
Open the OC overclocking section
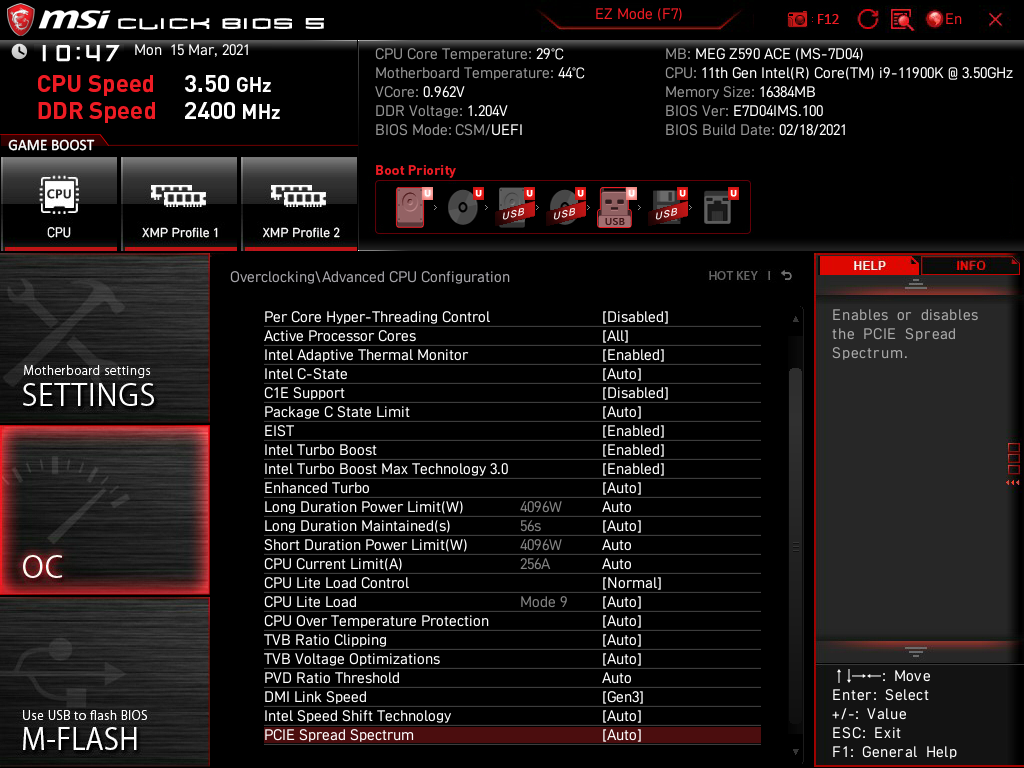104,511
